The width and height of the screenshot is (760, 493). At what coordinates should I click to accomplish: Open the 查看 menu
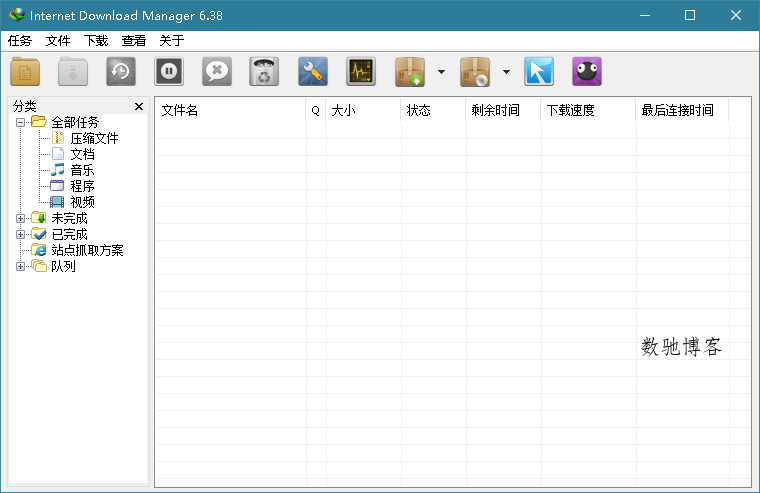[x=134, y=41]
